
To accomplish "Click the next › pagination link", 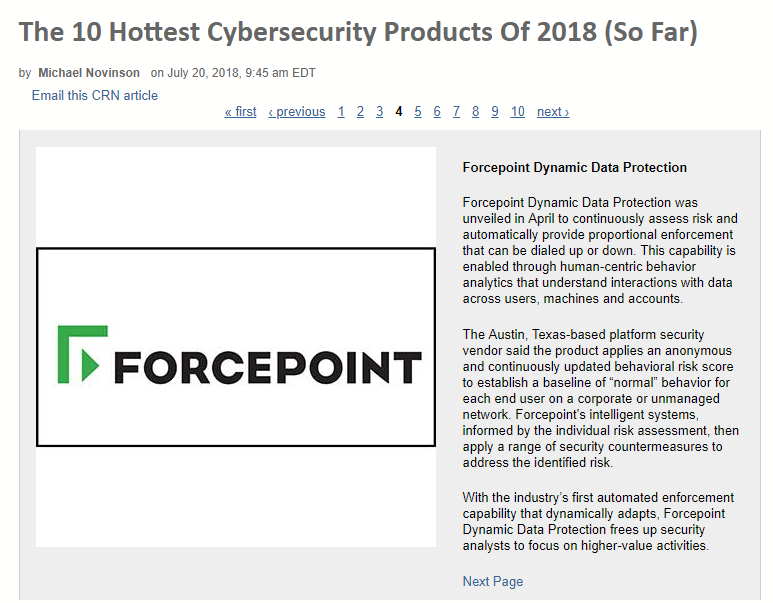I will (x=553, y=112).
